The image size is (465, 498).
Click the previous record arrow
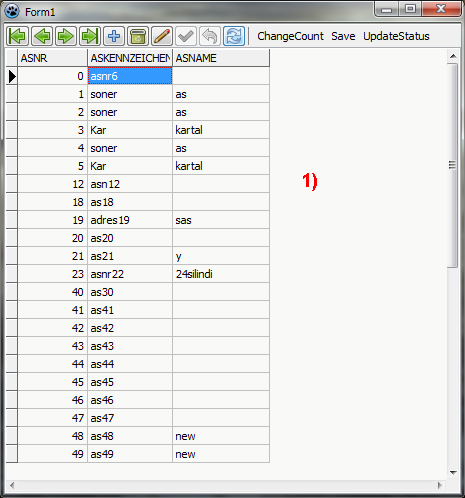pos(42,36)
